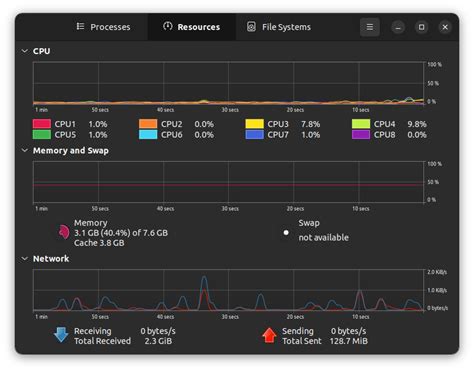
Task: Minimize the System Monitor window
Action: click(398, 27)
